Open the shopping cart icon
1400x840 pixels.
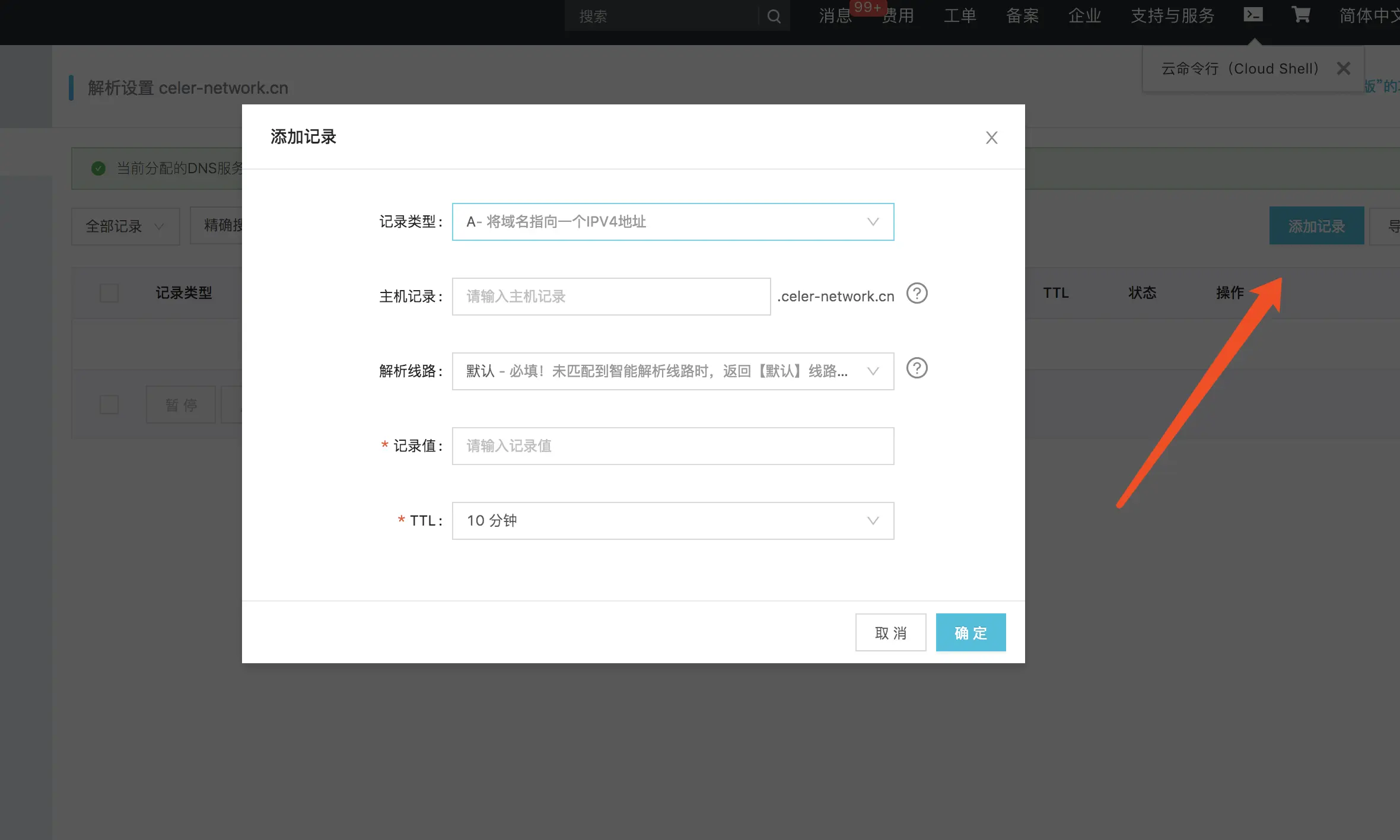(1300, 15)
